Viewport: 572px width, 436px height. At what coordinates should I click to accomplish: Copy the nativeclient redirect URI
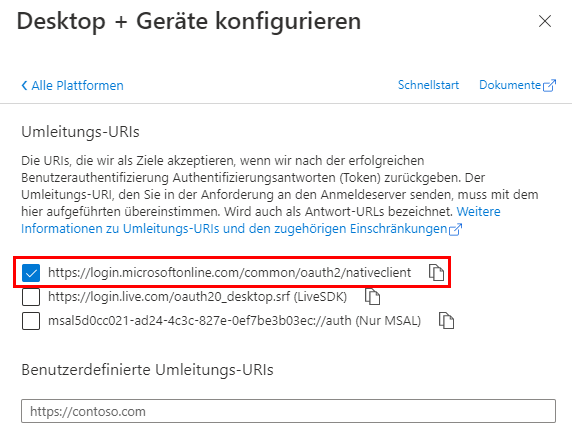(x=436, y=273)
